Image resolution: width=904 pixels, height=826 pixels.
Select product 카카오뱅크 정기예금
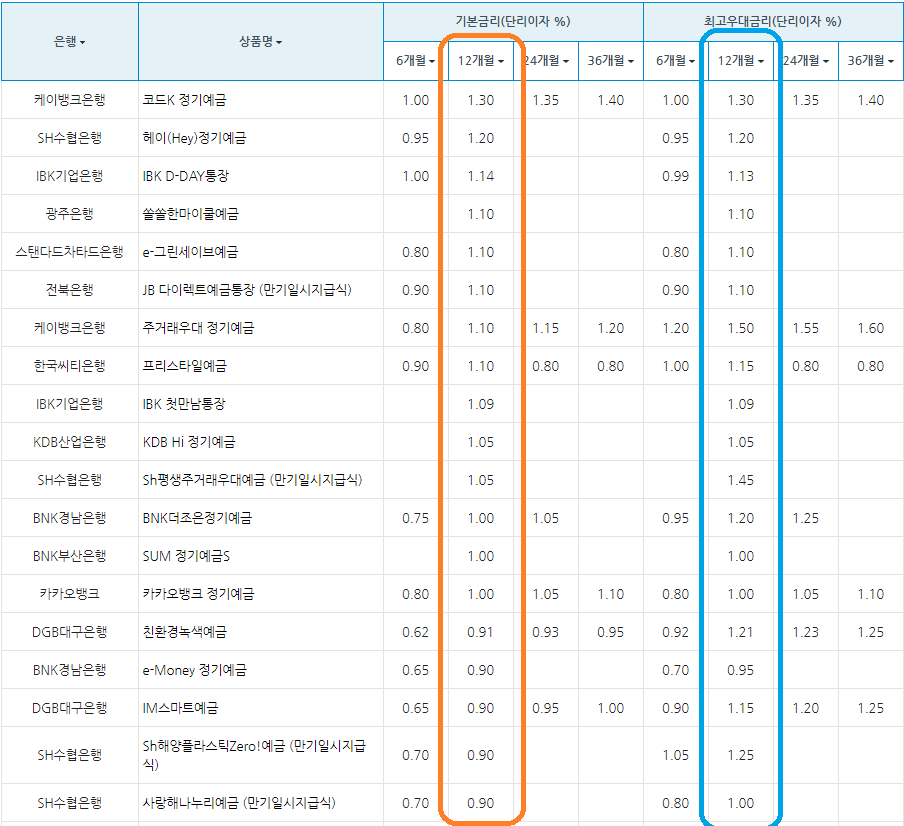pyautogui.click(x=198, y=594)
